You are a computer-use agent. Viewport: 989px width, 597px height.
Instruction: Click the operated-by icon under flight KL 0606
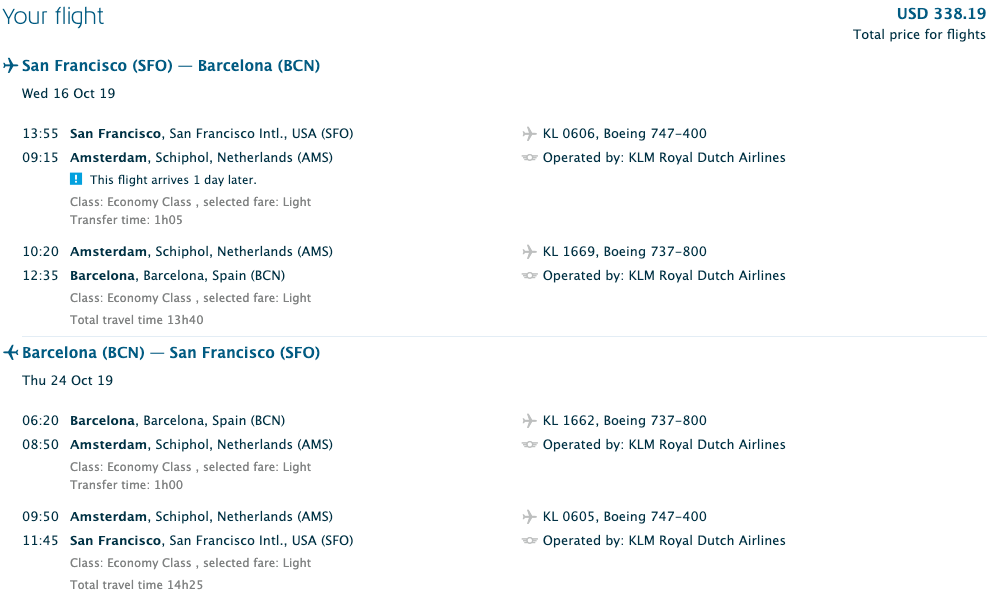530,158
